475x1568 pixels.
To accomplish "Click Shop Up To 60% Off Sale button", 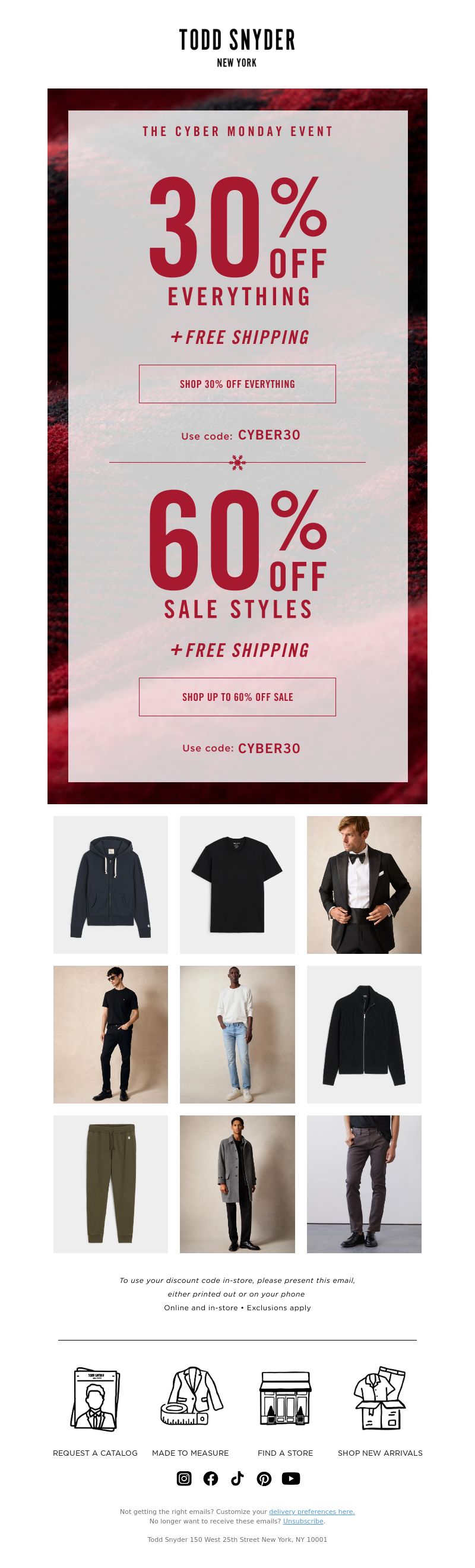I will coord(237,697).
